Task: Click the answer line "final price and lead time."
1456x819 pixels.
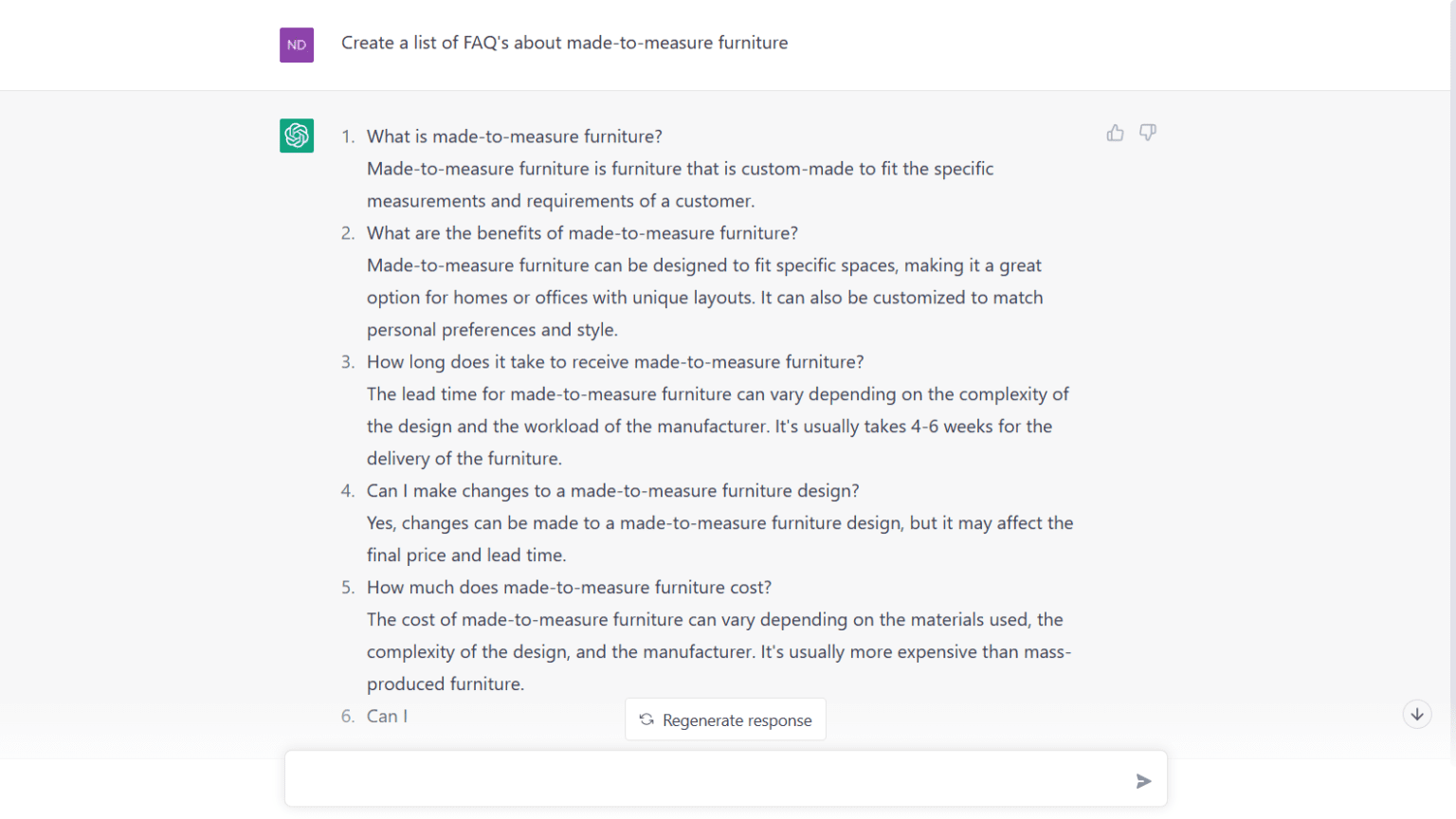Action: point(466,555)
